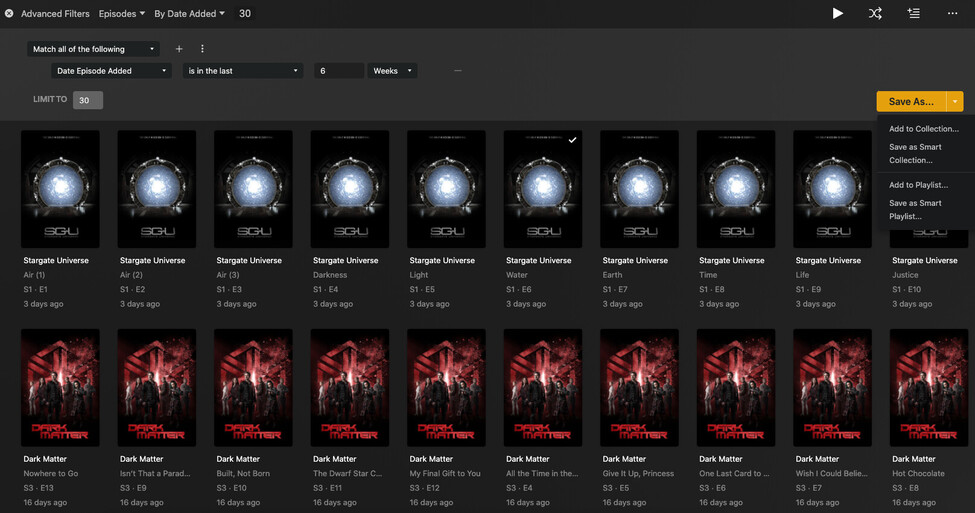Edit the weeks number field
975x513 pixels.
tap(339, 71)
